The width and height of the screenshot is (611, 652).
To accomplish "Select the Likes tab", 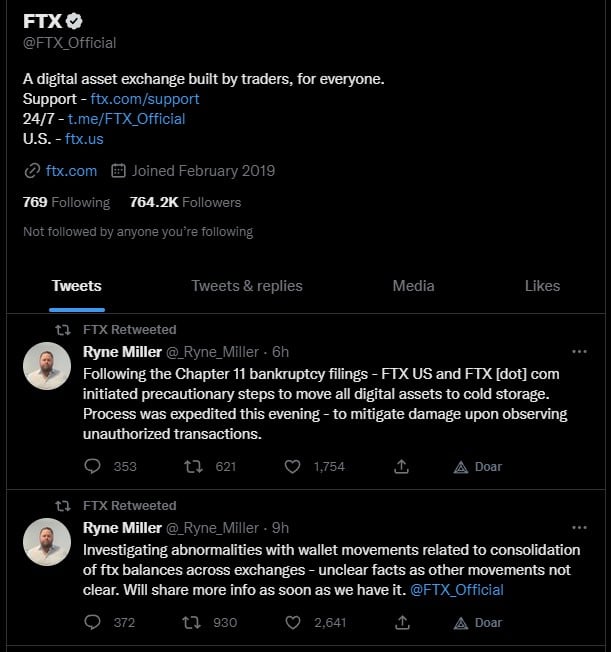I will point(542,286).
